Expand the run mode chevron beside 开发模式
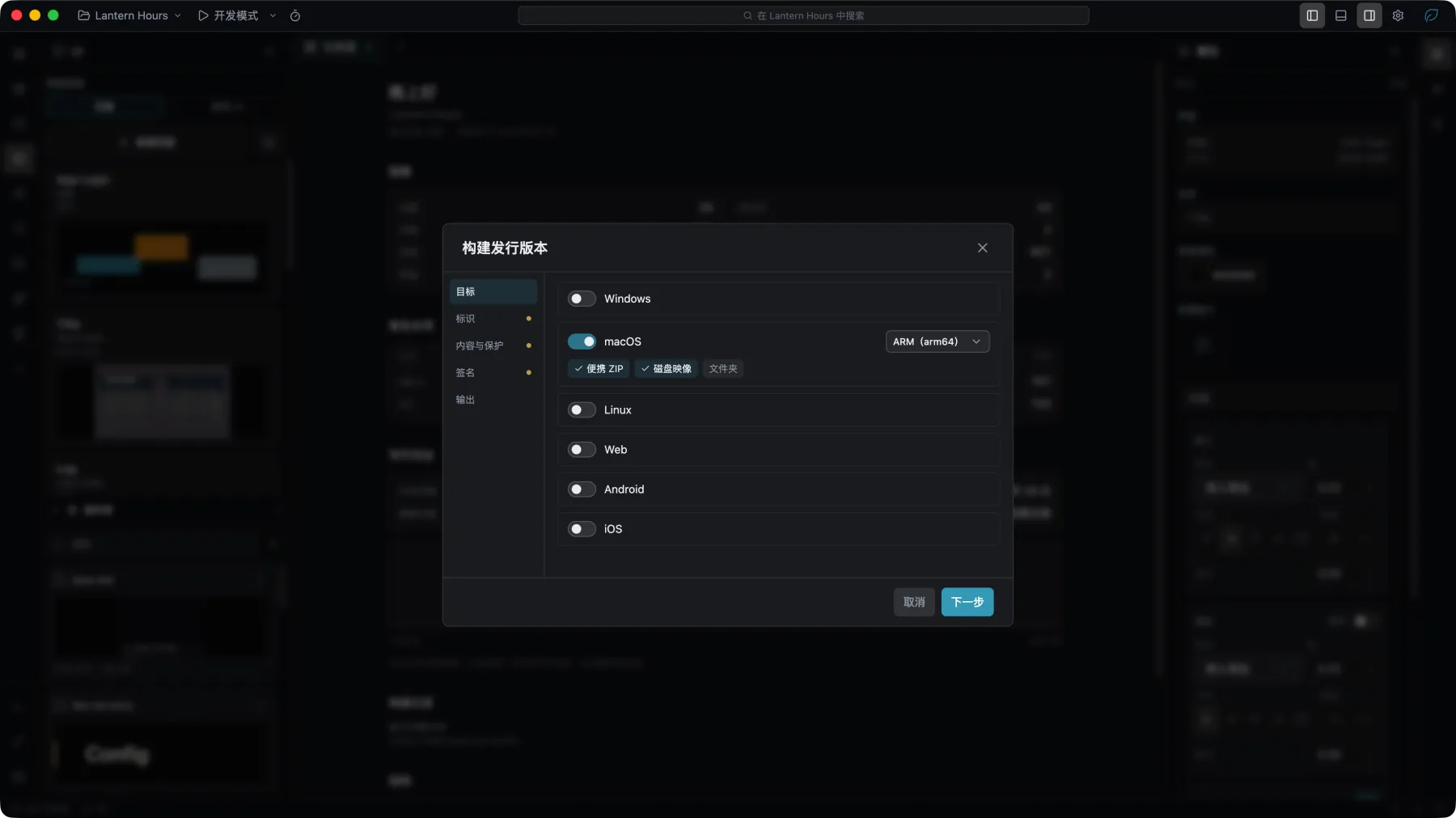Viewport: 1456px width, 818px height. [273, 15]
